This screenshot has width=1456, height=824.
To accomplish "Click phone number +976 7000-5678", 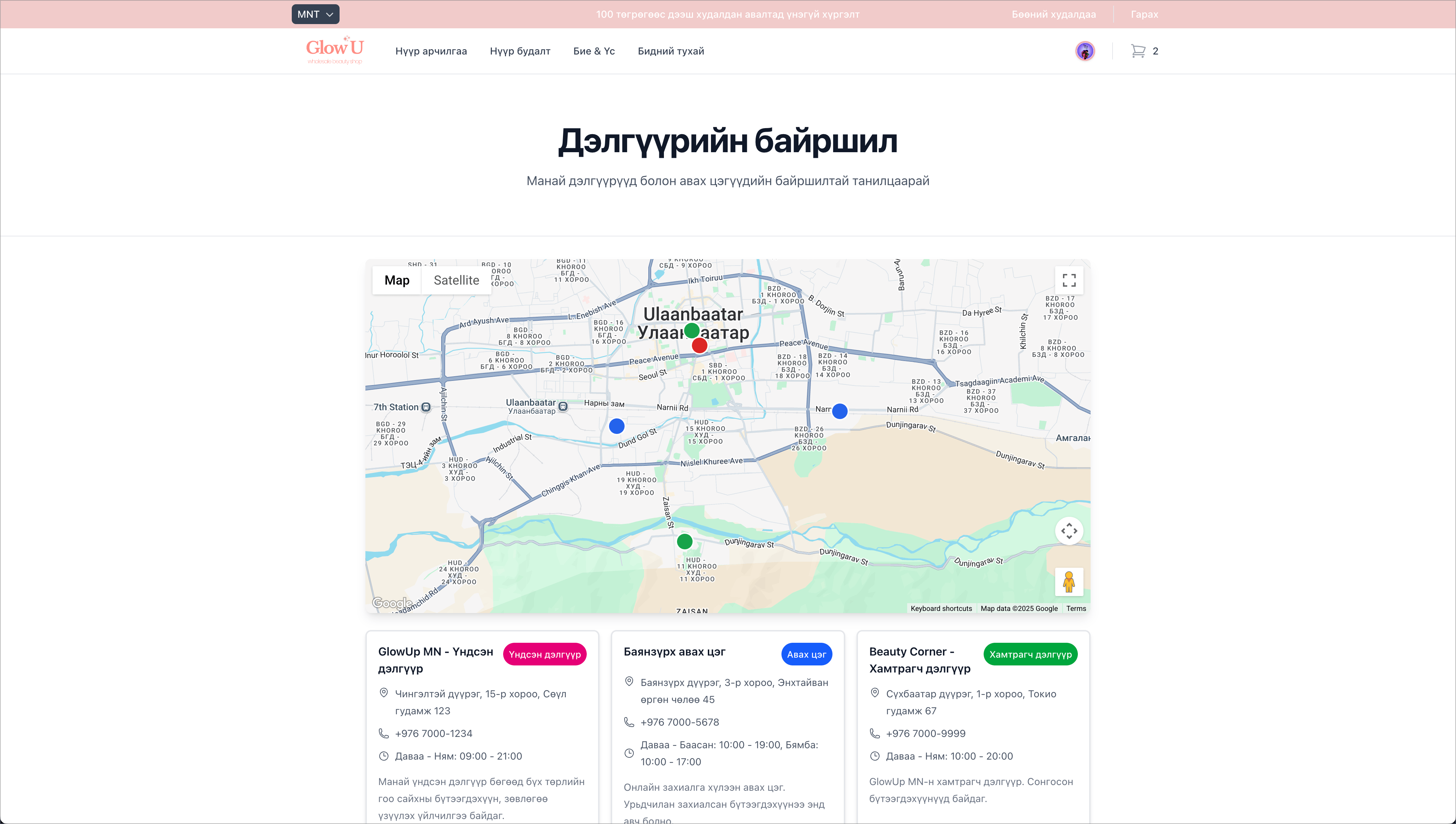I will (x=680, y=722).
